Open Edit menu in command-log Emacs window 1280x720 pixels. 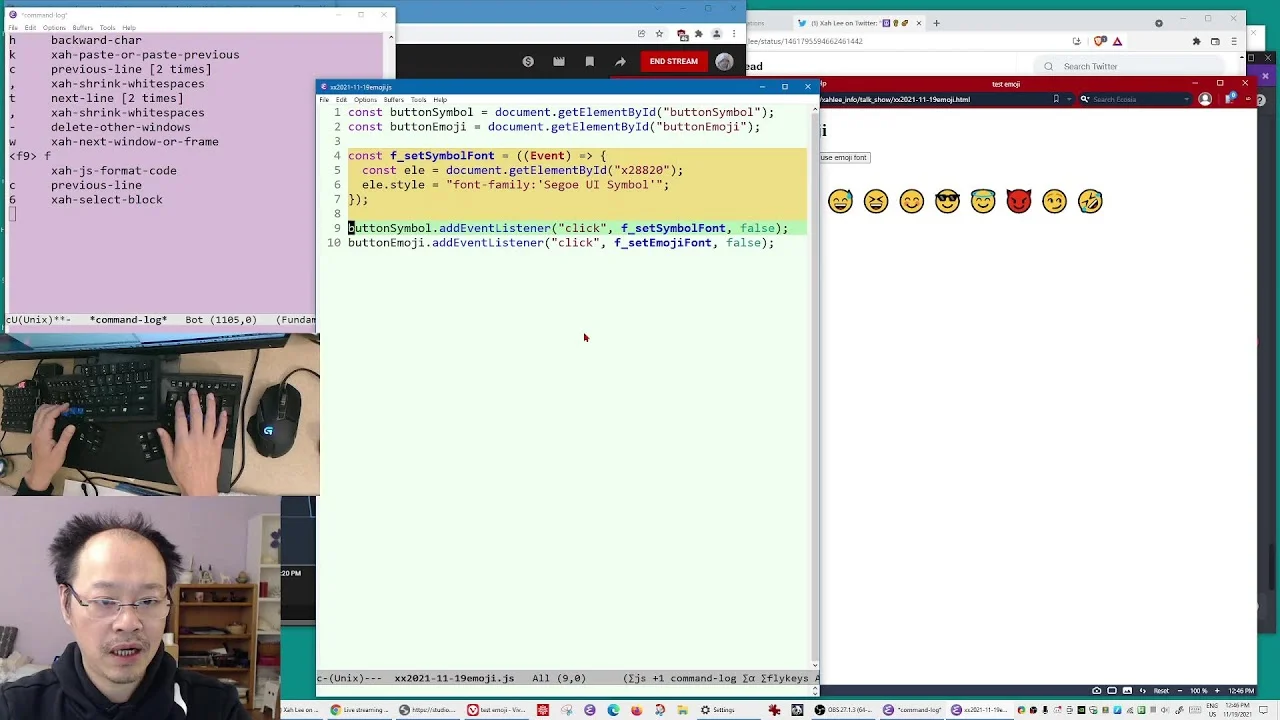31,28
